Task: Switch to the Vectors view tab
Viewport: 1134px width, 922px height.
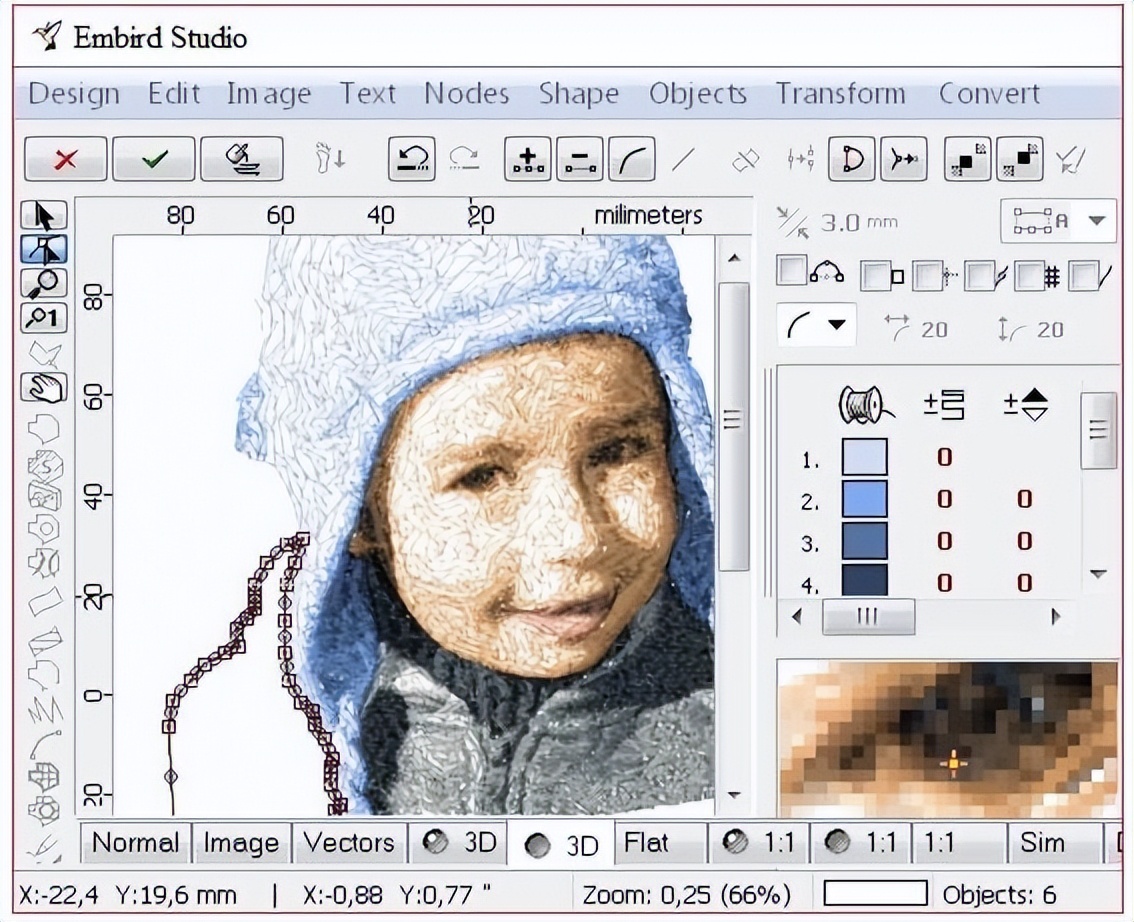Action: click(349, 843)
